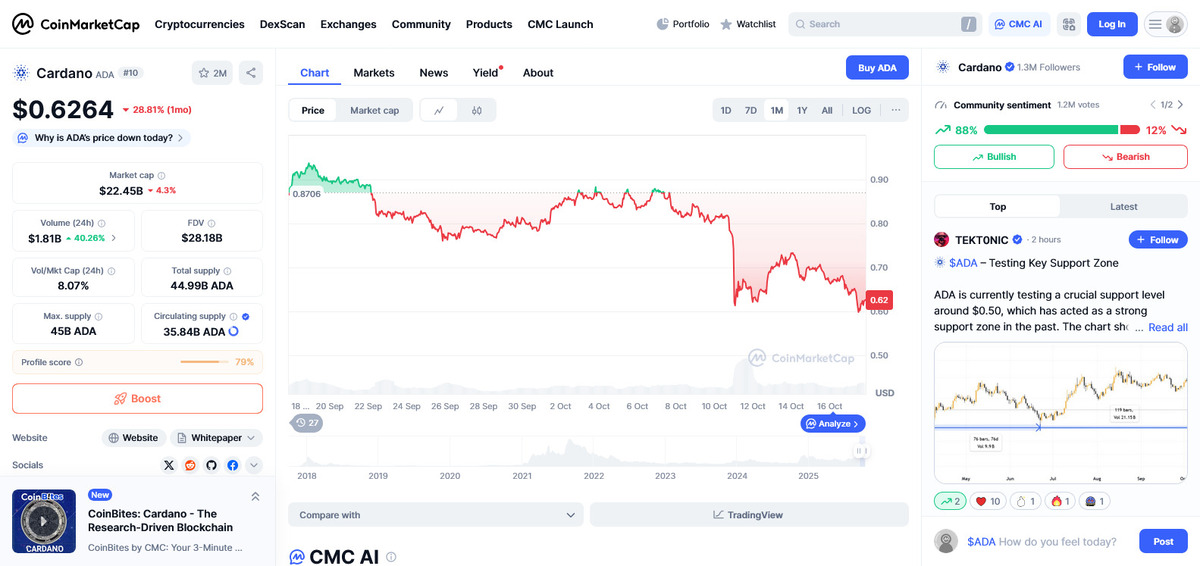Open the chart more-options ellipsis icon
Viewport: 1200px width, 566px height.
click(x=895, y=110)
